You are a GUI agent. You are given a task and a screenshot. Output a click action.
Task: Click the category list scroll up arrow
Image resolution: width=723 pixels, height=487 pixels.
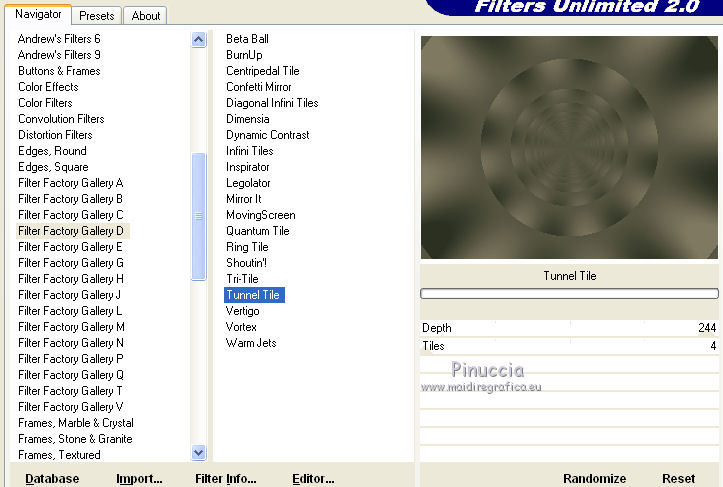pyautogui.click(x=198, y=40)
